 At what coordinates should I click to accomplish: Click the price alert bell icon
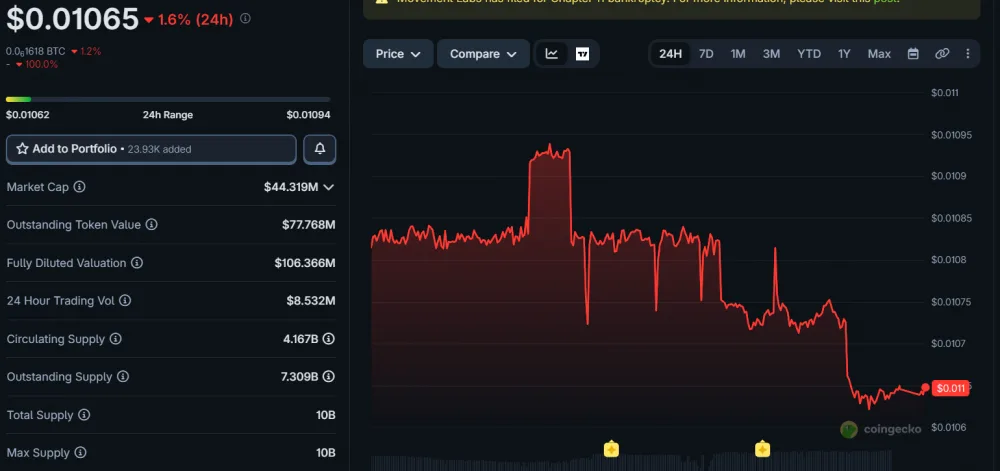pos(320,149)
